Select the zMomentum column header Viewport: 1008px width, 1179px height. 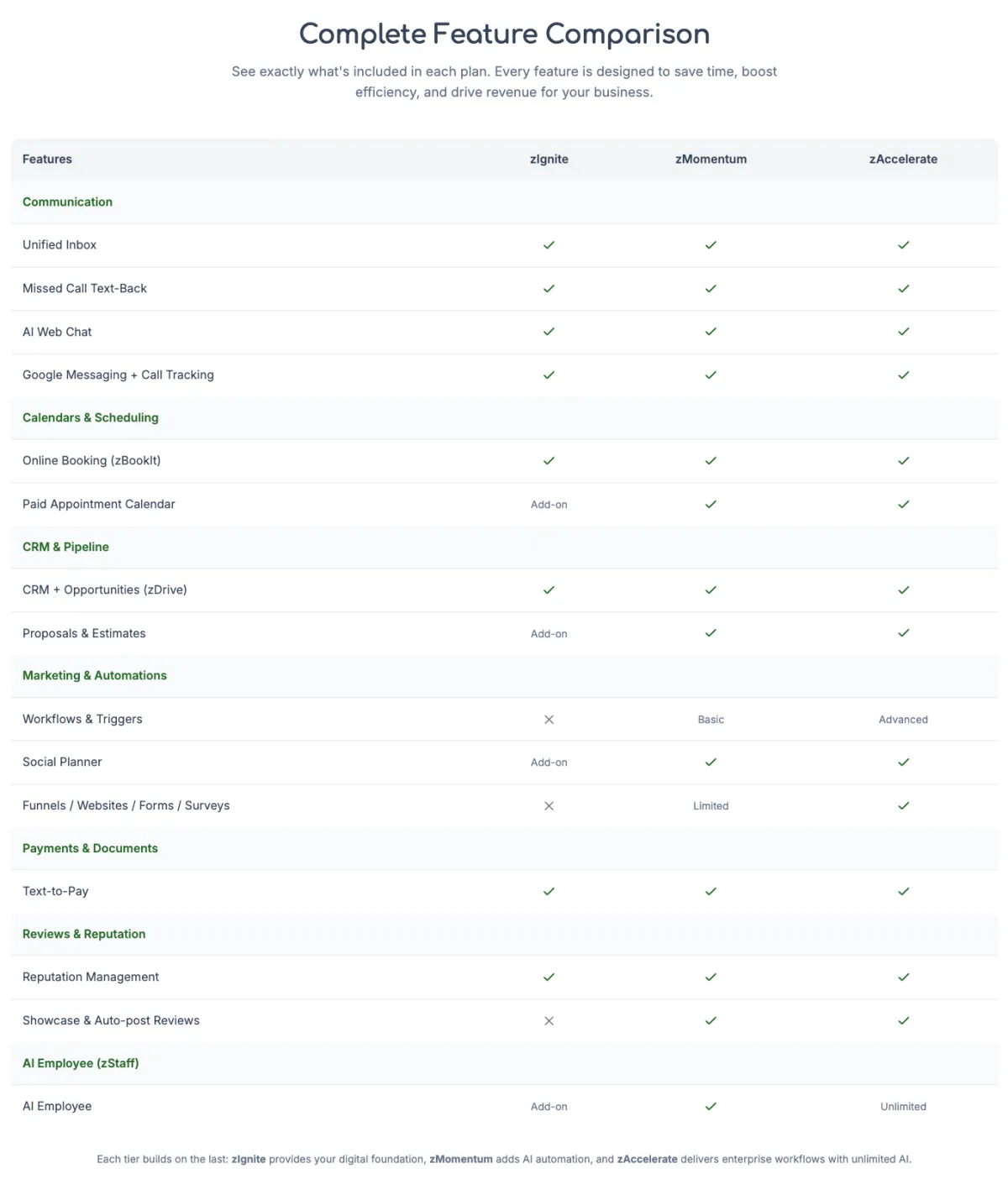pyautogui.click(x=711, y=160)
